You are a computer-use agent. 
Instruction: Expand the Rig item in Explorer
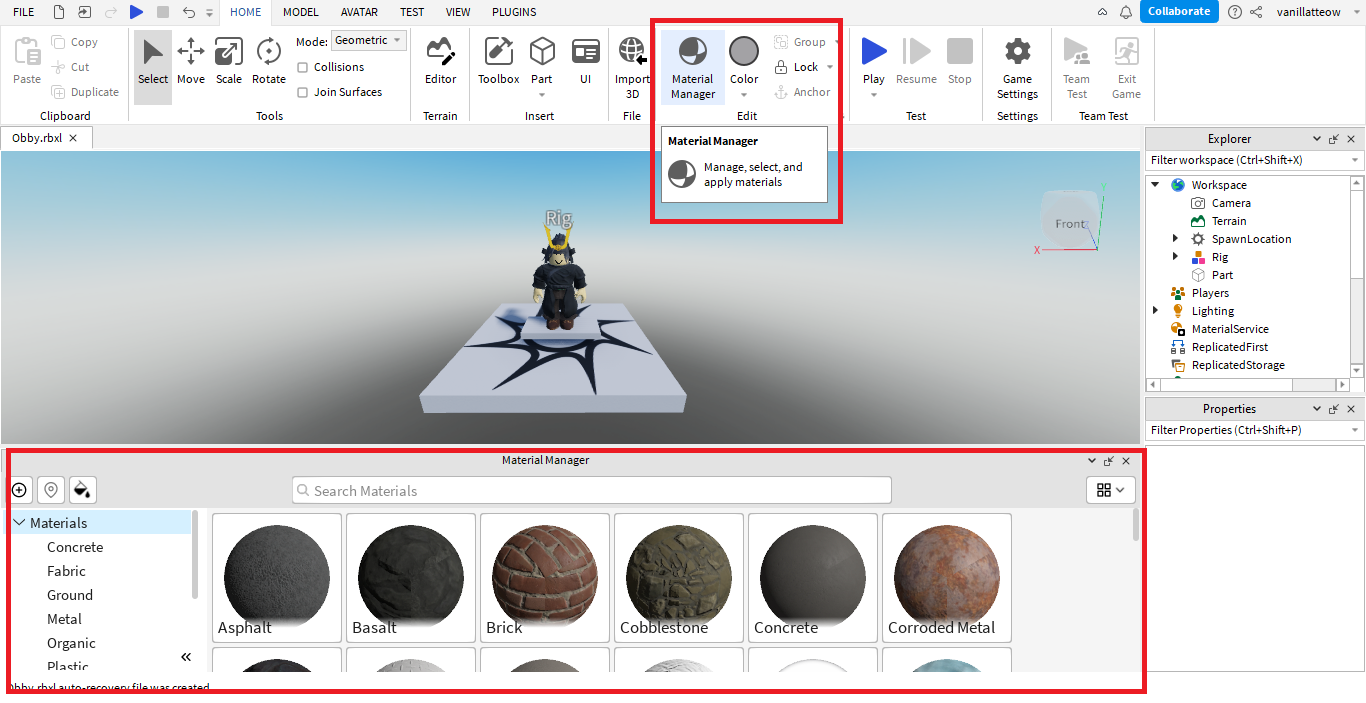(1175, 257)
